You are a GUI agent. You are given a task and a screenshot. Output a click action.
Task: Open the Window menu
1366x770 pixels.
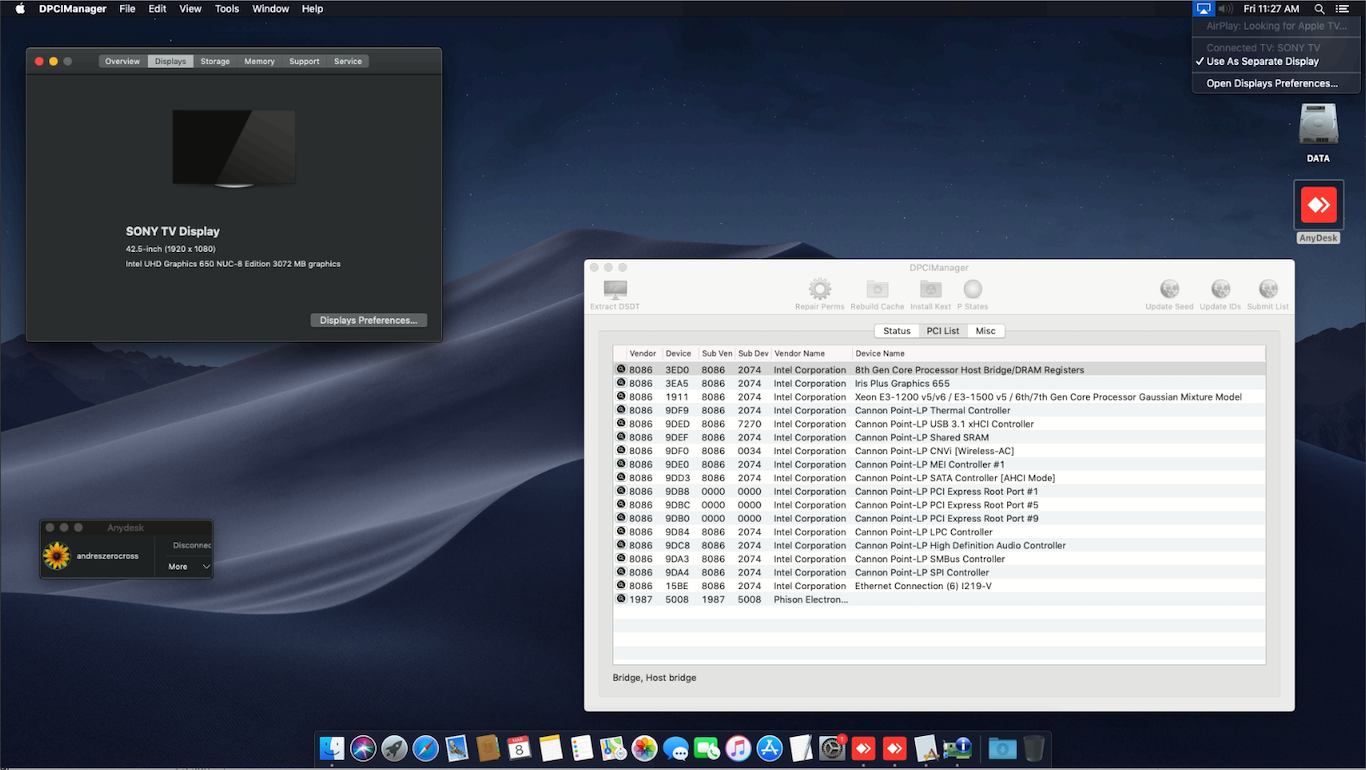tap(270, 8)
